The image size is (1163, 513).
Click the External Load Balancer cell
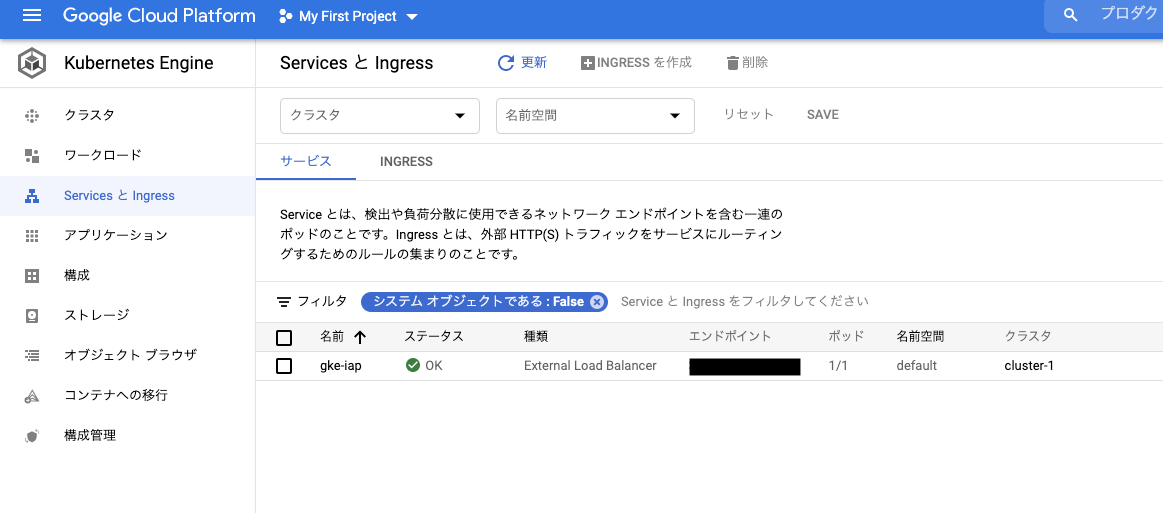[590, 366]
